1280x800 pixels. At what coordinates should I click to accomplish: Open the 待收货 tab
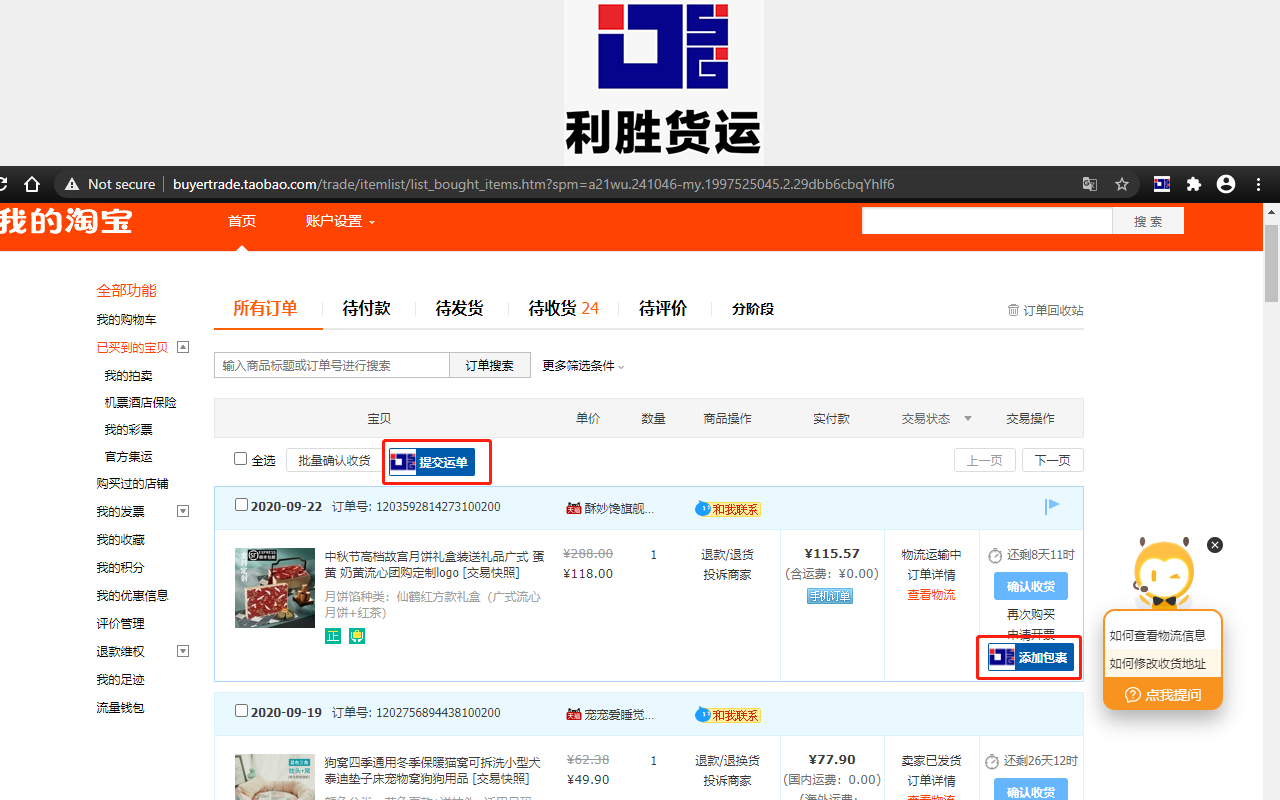click(x=563, y=308)
